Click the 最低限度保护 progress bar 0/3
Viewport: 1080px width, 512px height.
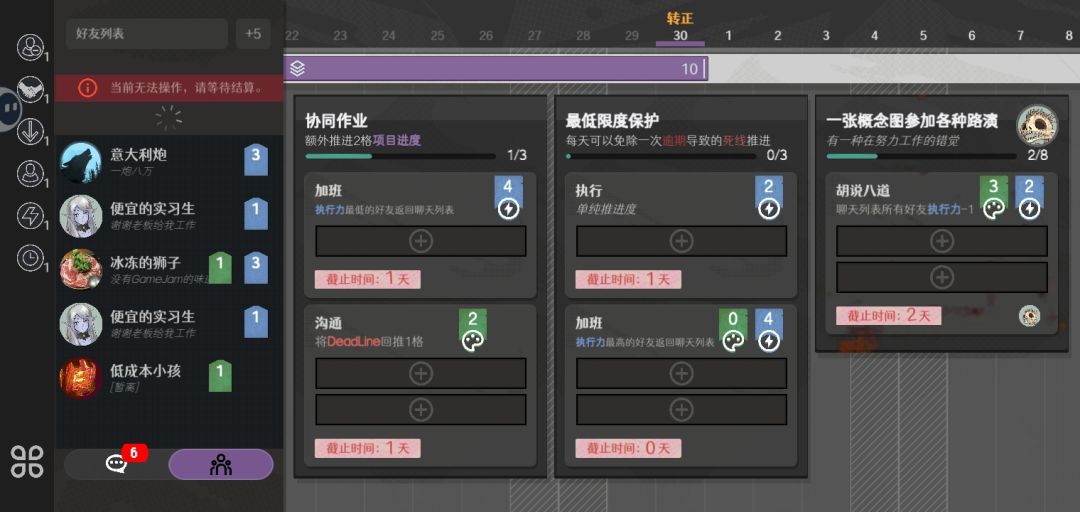pyautogui.click(x=661, y=156)
